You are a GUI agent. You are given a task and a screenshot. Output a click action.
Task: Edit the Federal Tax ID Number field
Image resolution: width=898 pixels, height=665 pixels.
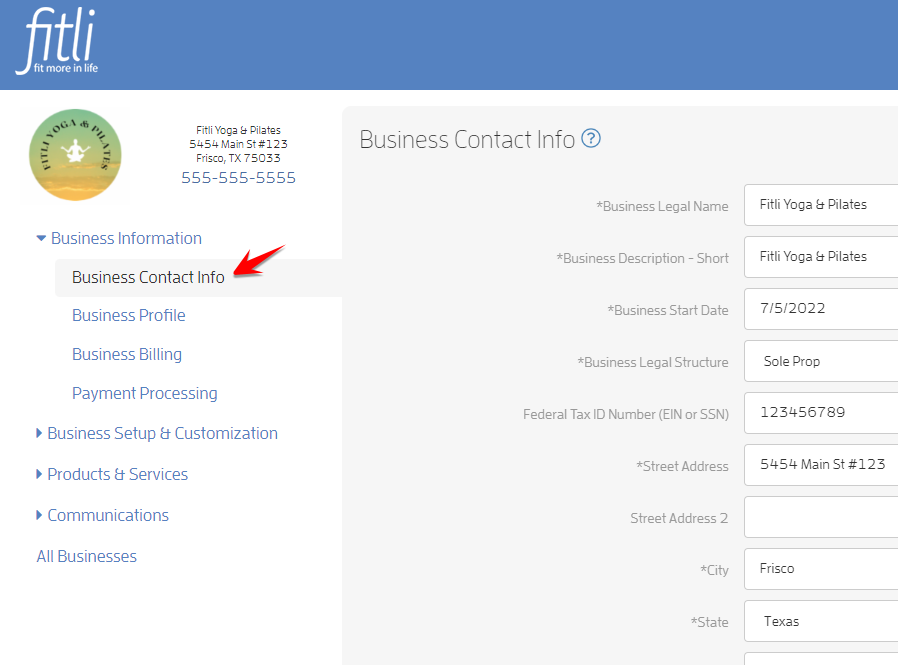pos(821,413)
